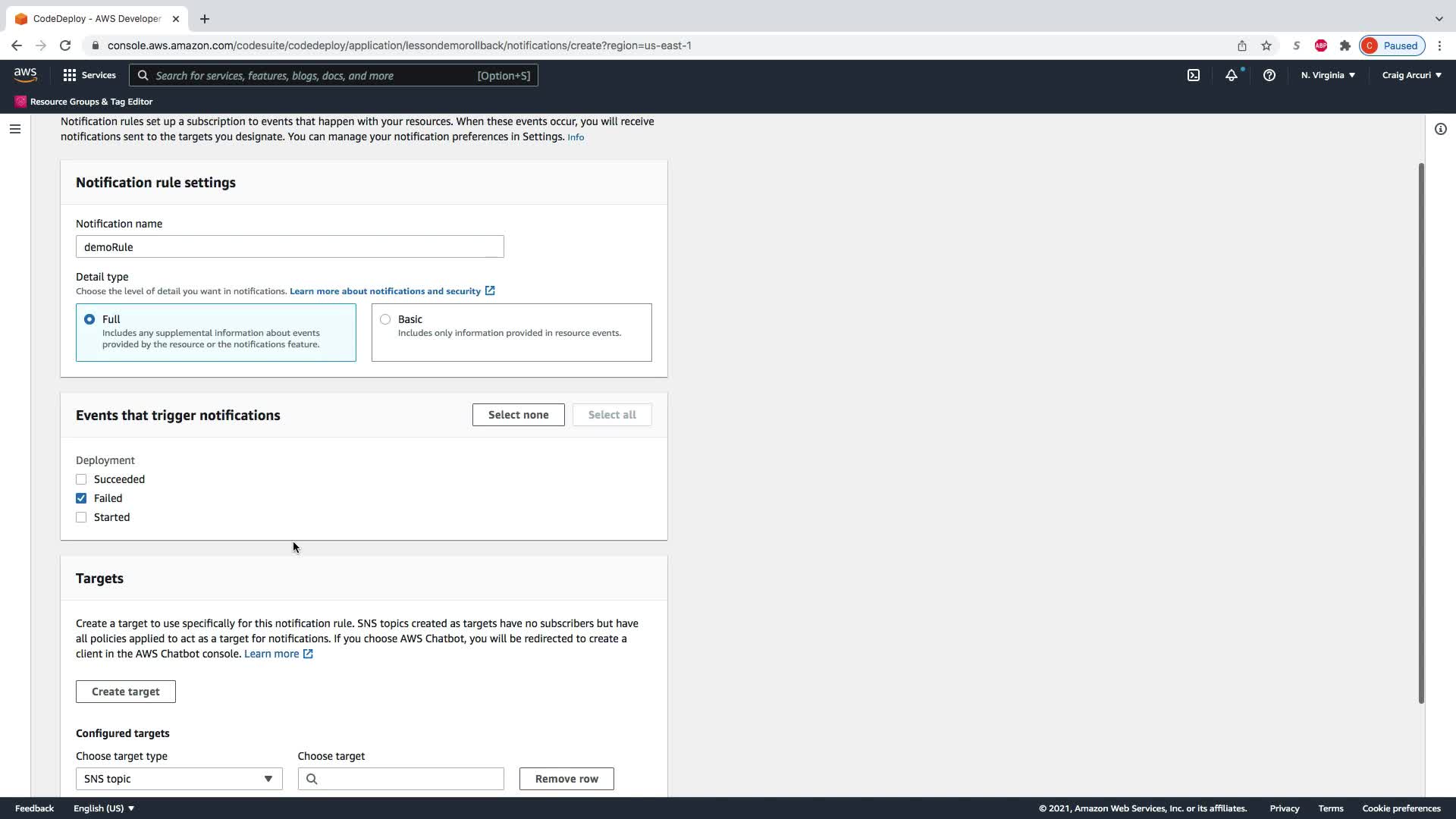The width and height of the screenshot is (1456, 819).
Task: Click the Select none button
Action: pyautogui.click(x=518, y=415)
